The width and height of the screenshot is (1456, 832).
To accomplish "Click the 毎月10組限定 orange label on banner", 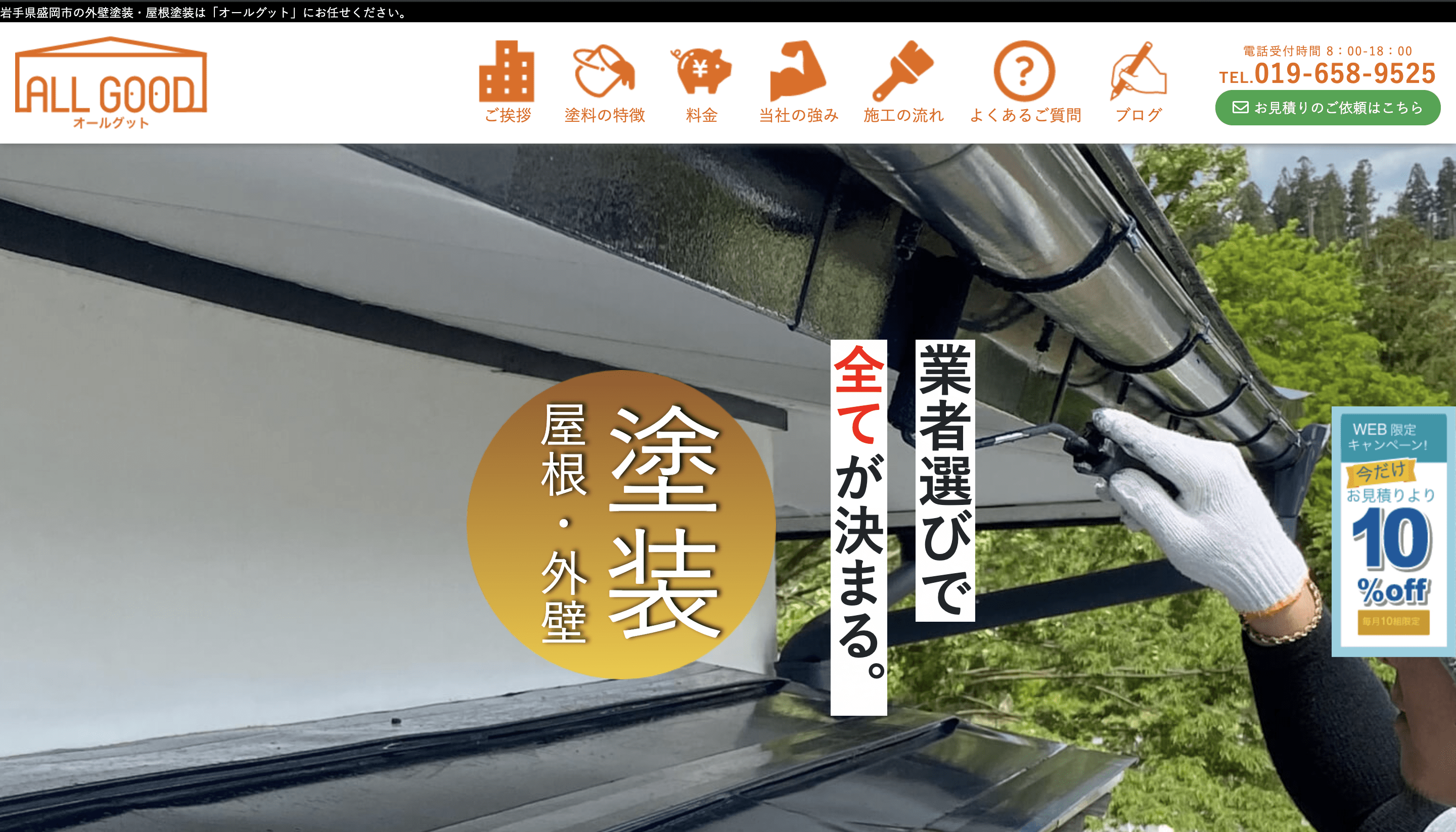I will click(1392, 622).
